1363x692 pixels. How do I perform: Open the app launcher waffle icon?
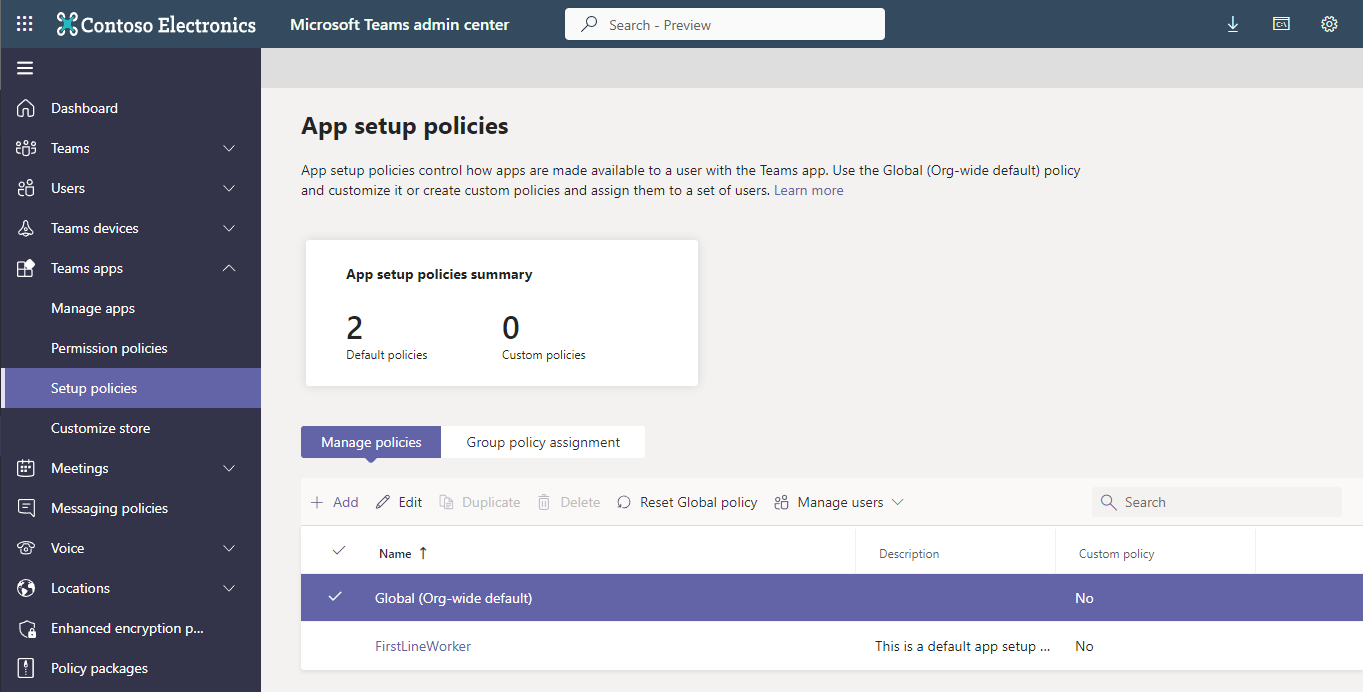(25, 24)
